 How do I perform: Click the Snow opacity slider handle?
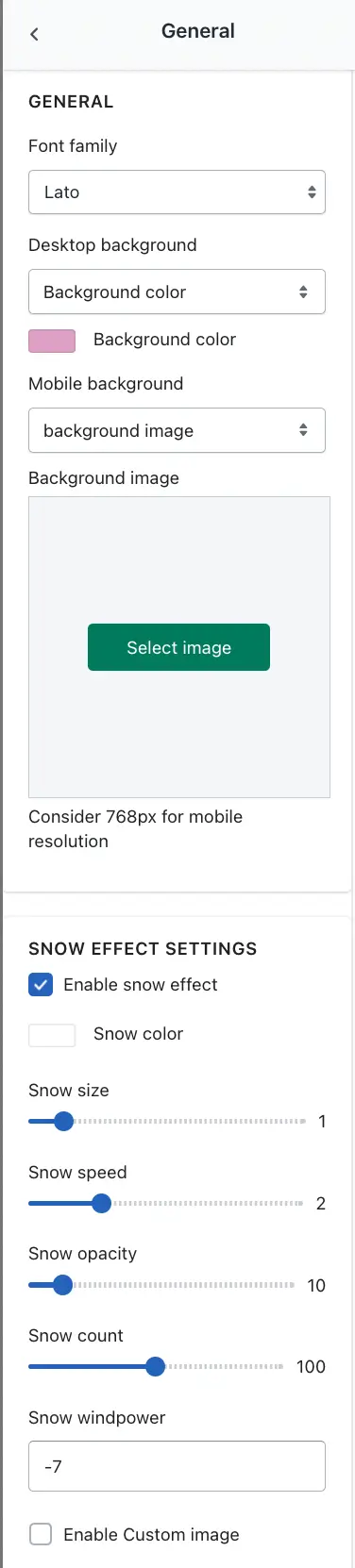point(62,1285)
